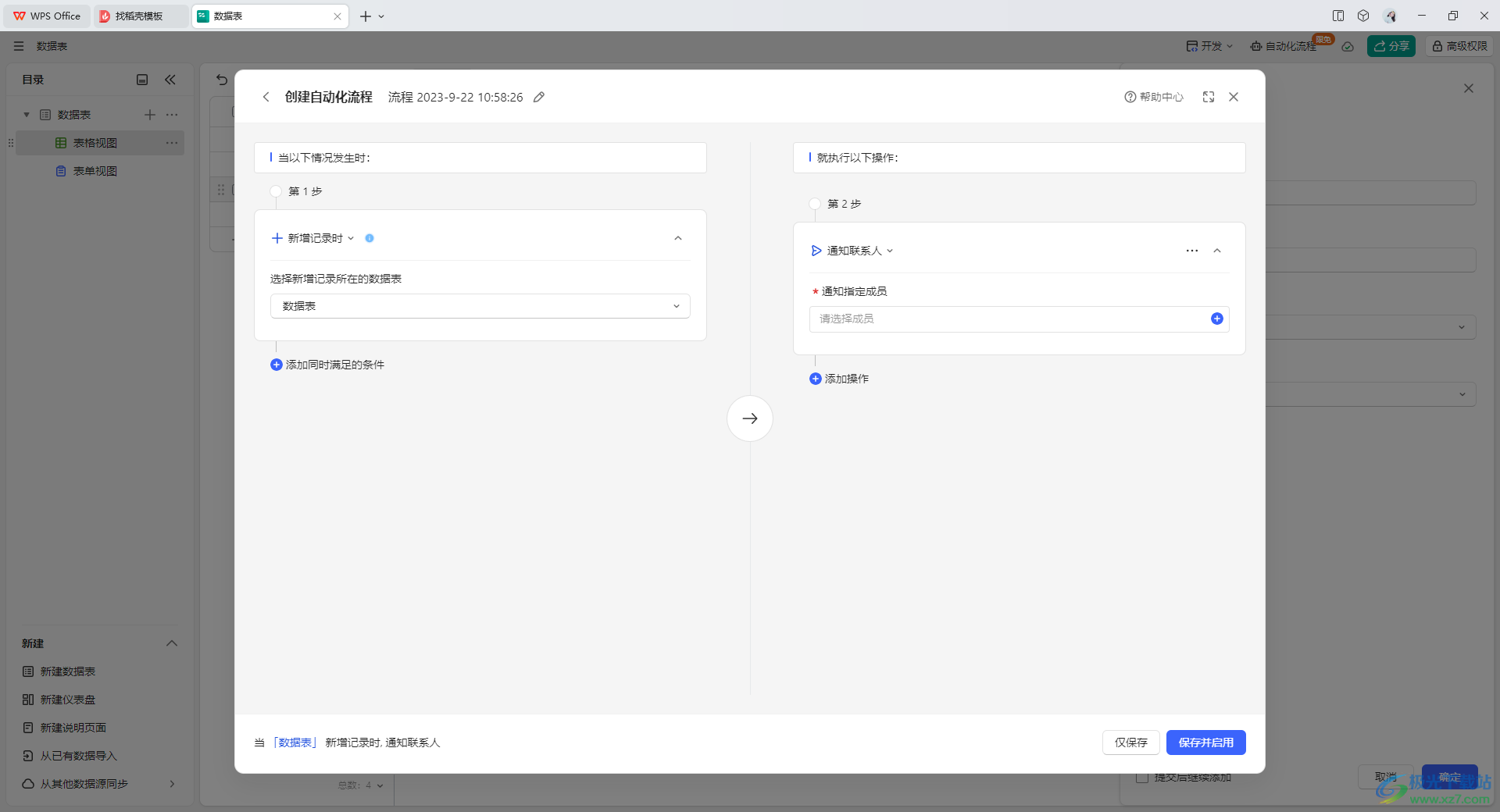Add new view with plus beside 数据表

click(x=150, y=115)
